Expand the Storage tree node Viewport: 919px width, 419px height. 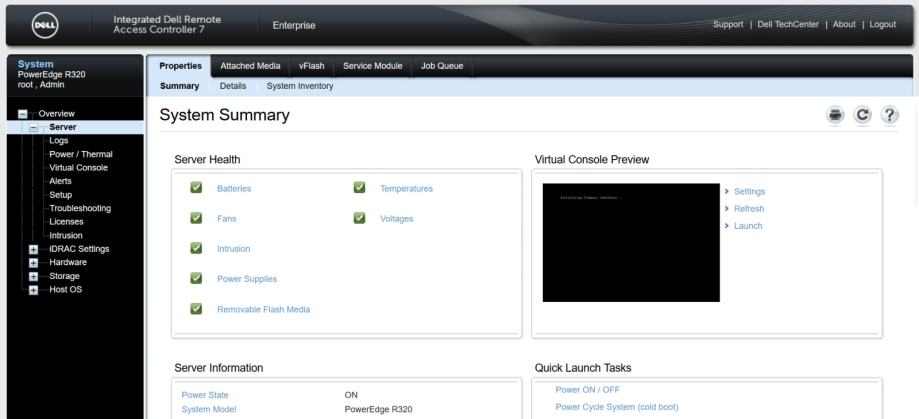pos(34,276)
